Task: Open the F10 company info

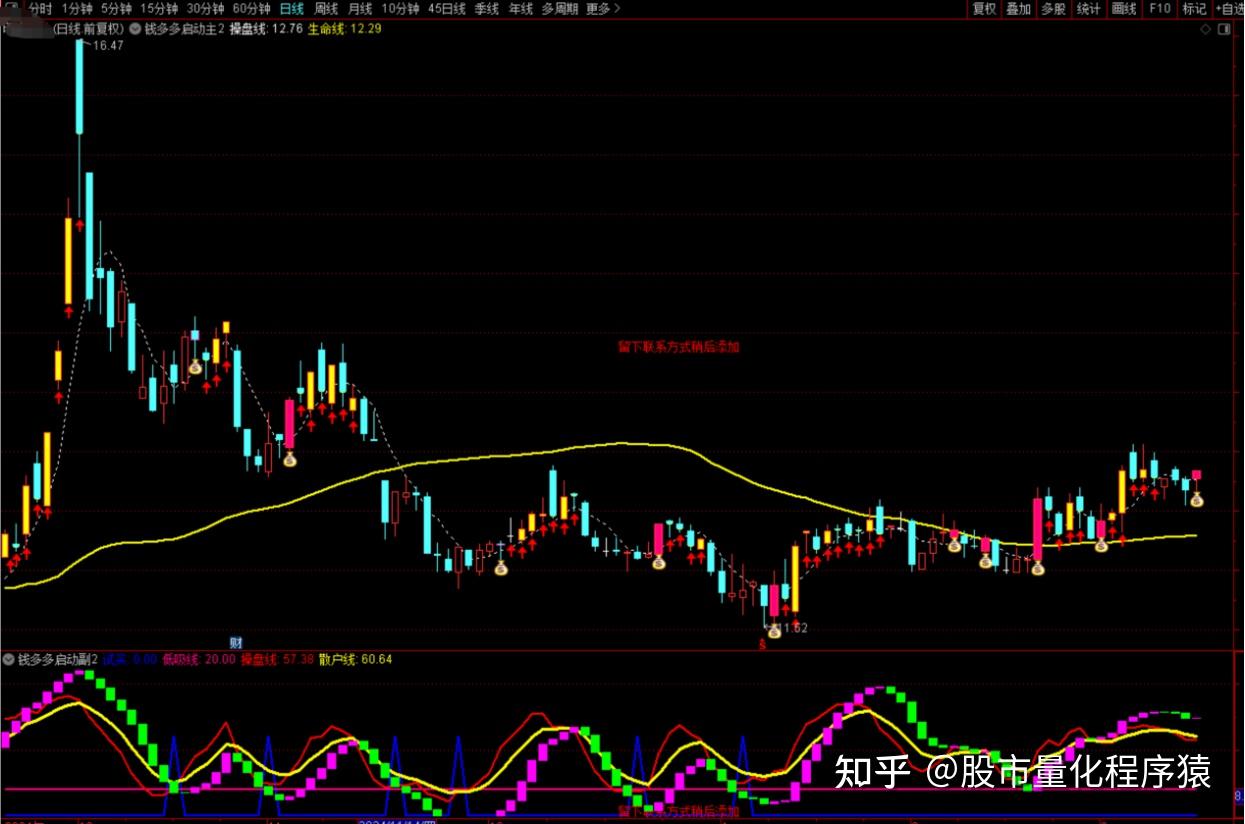Action: (x=1160, y=8)
